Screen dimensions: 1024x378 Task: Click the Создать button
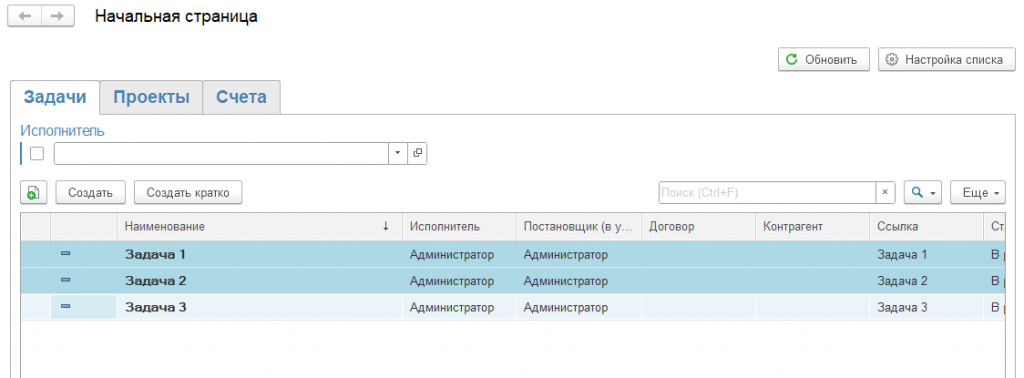pos(91,193)
